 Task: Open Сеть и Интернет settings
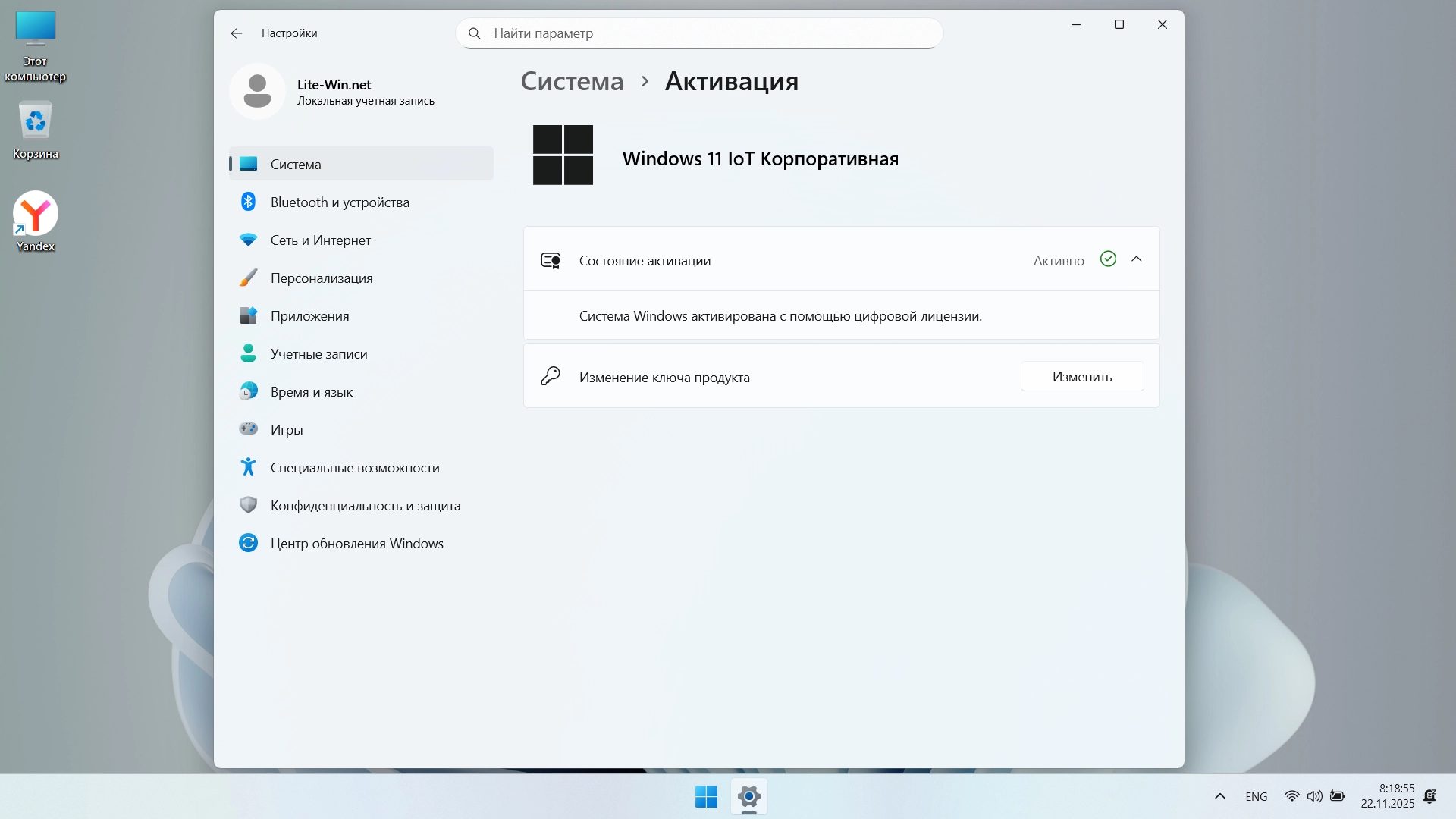click(320, 240)
